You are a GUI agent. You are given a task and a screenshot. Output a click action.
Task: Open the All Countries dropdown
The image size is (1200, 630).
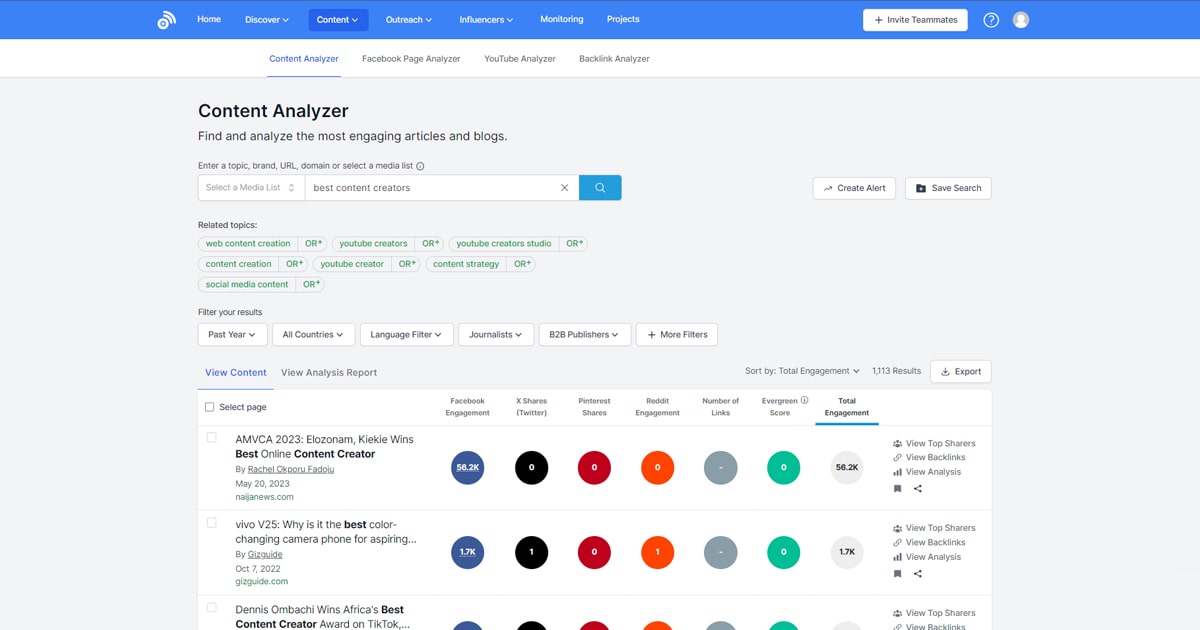tap(313, 335)
